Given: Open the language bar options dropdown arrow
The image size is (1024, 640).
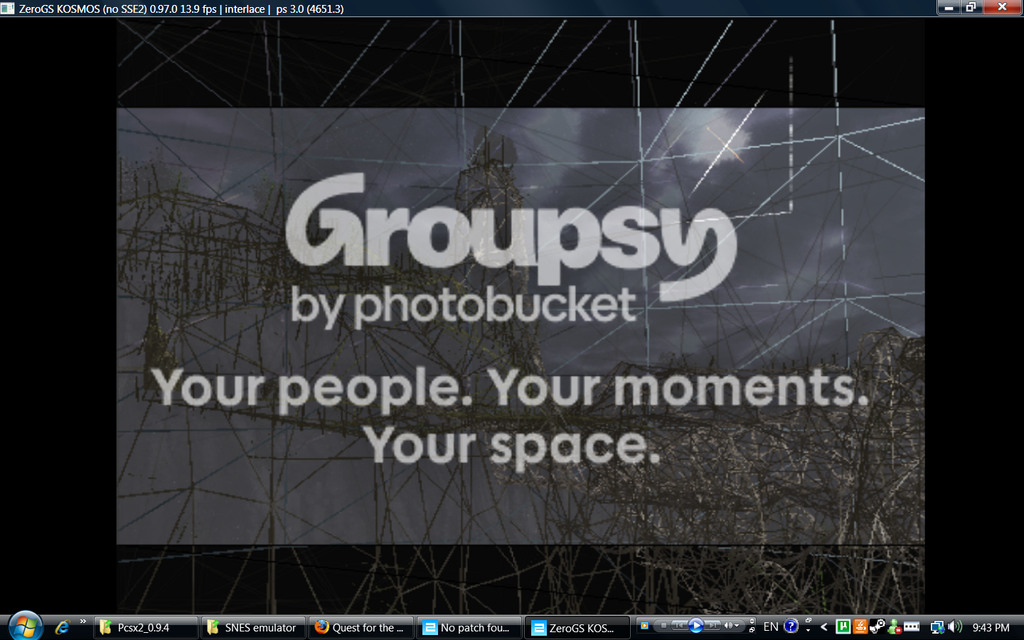Looking at the screenshot, I should (808, 631).
